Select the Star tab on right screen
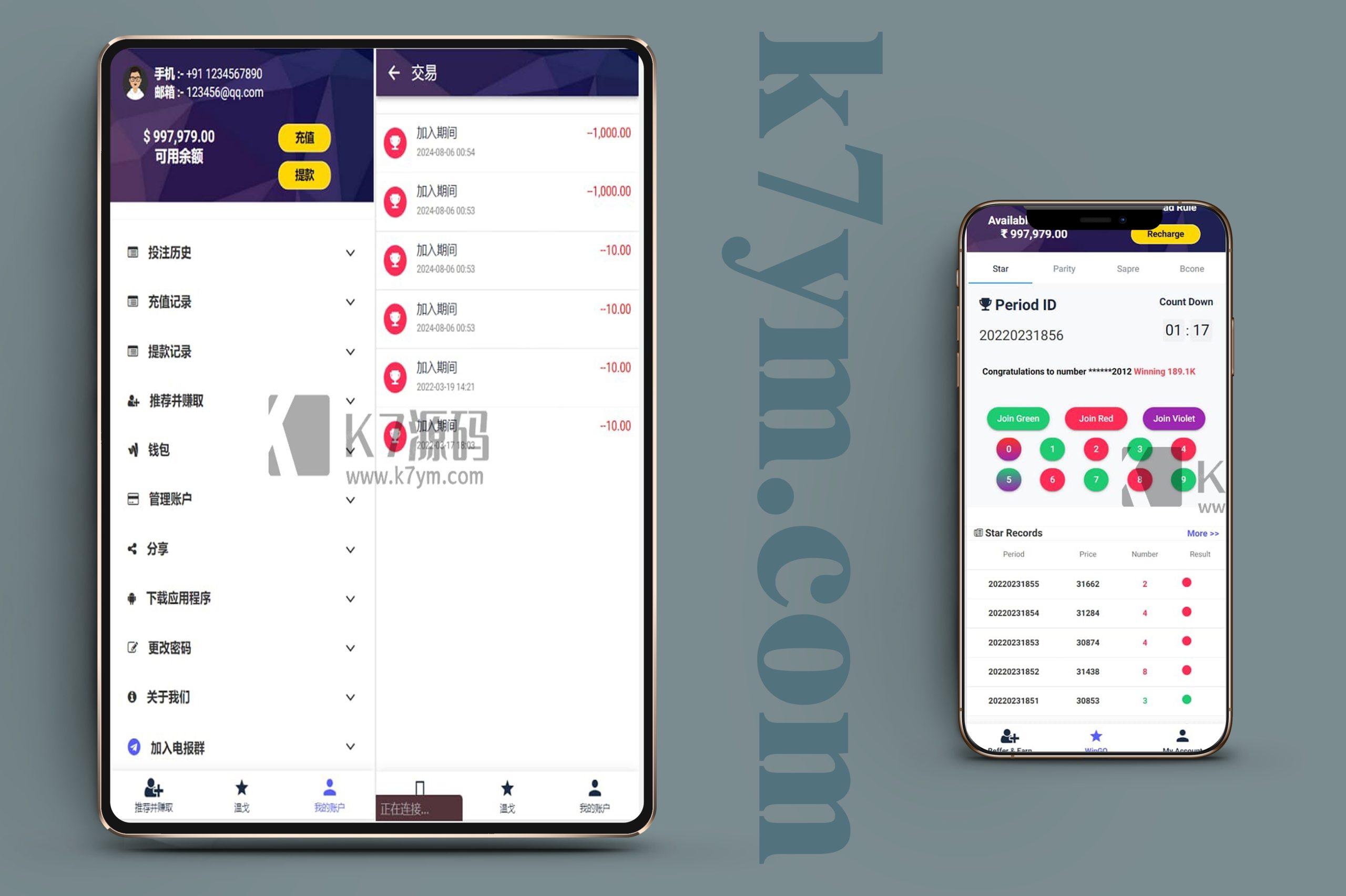Image resolution: width=1346 pixels, height=896 pixels. pyautogui.click(x=1000, y=267)
